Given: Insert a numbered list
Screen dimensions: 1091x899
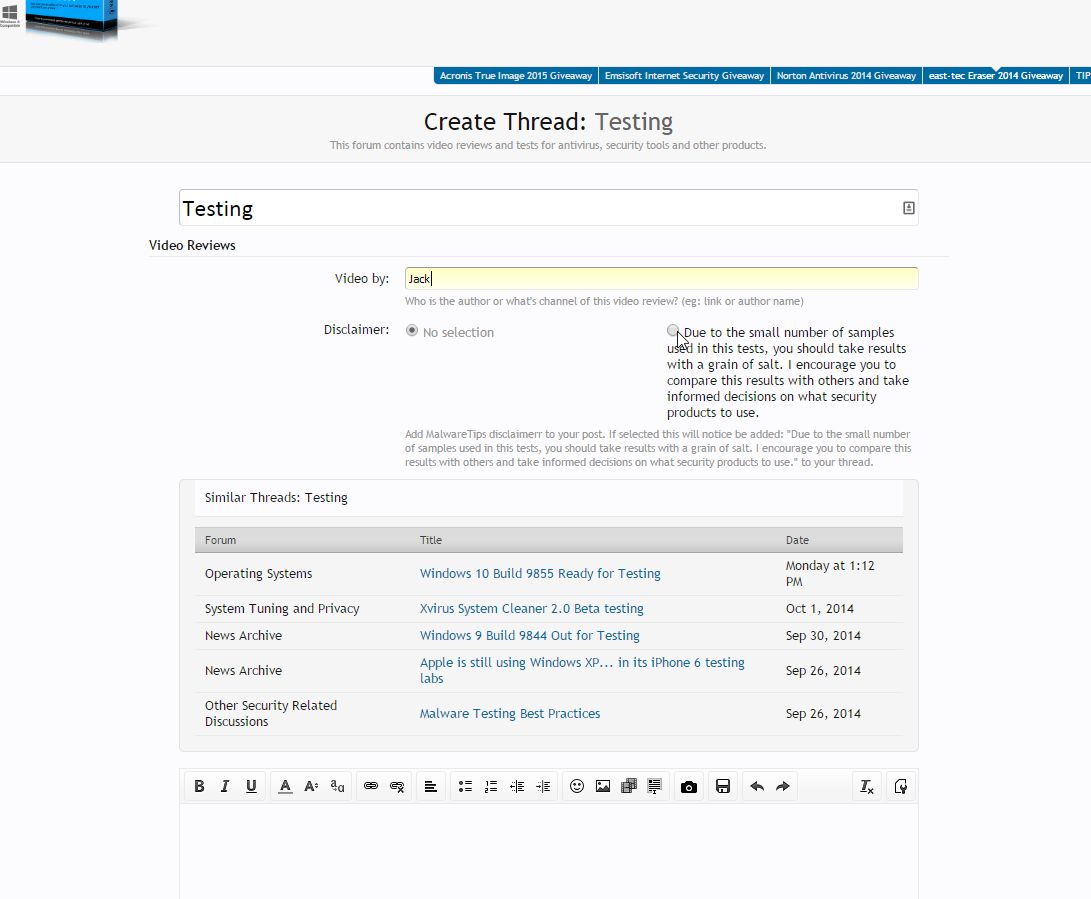Looking at the screenshot, I should [x=491, y=786].
